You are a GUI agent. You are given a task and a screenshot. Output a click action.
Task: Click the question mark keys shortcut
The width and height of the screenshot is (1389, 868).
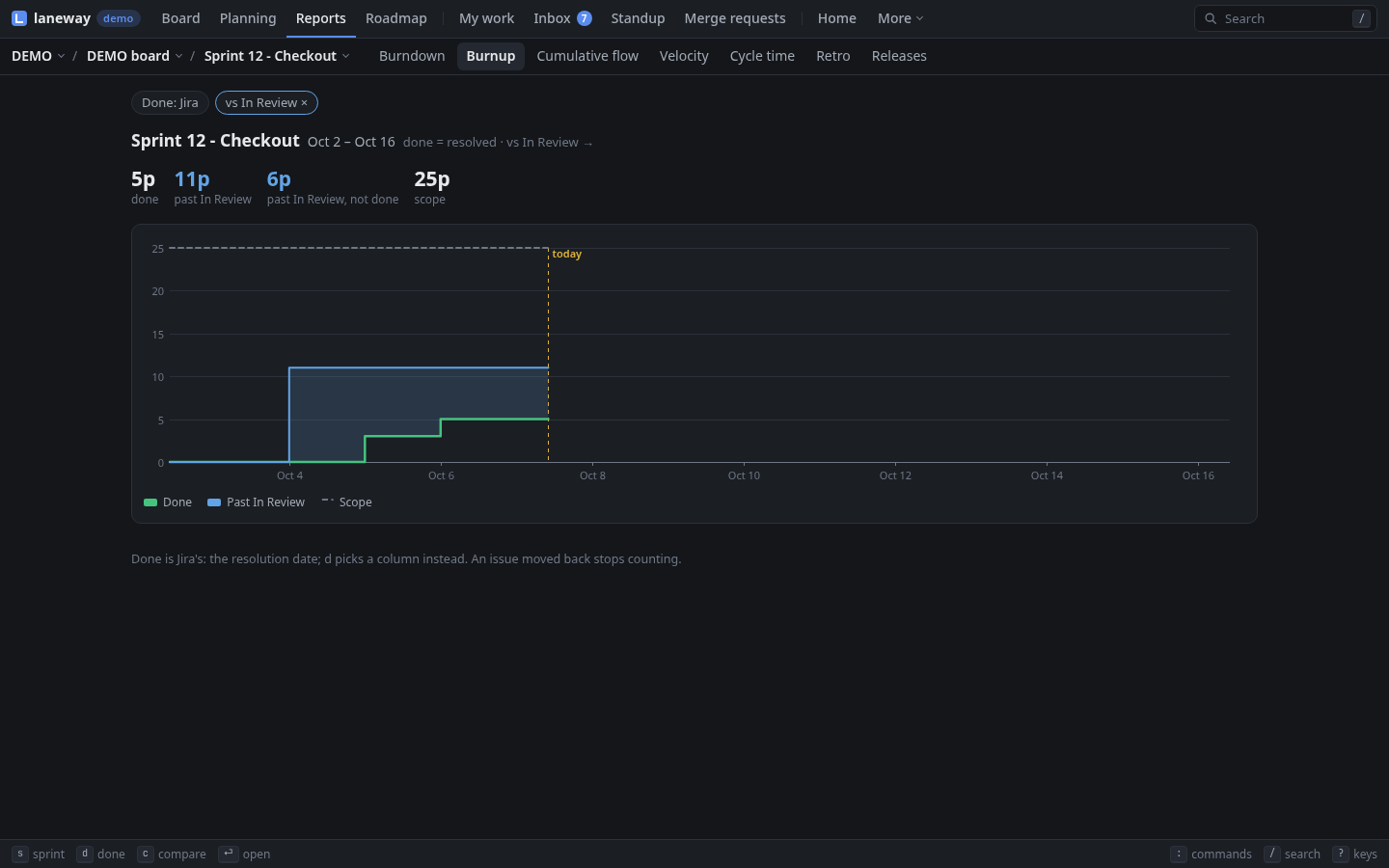point(1341,854)
